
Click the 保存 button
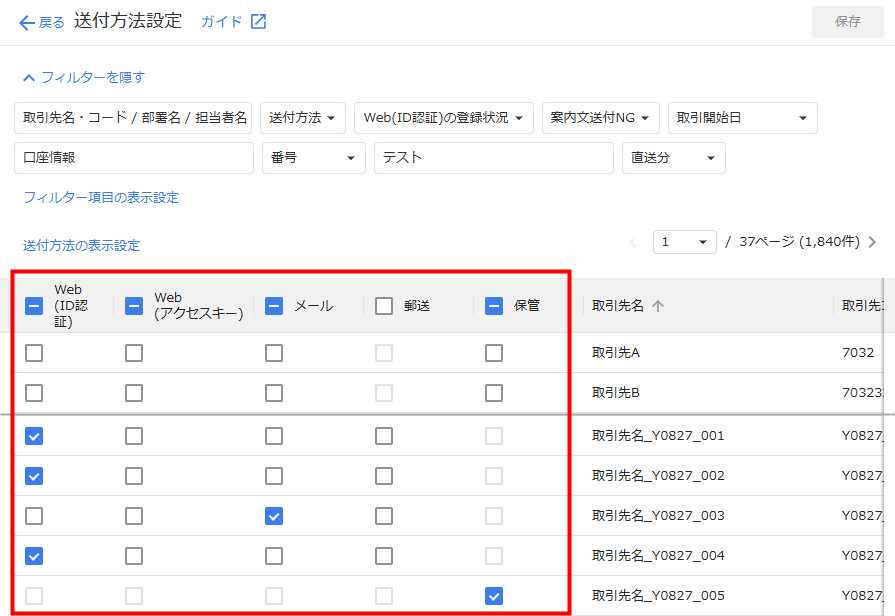pyautogui.click(x=847, y=22)
